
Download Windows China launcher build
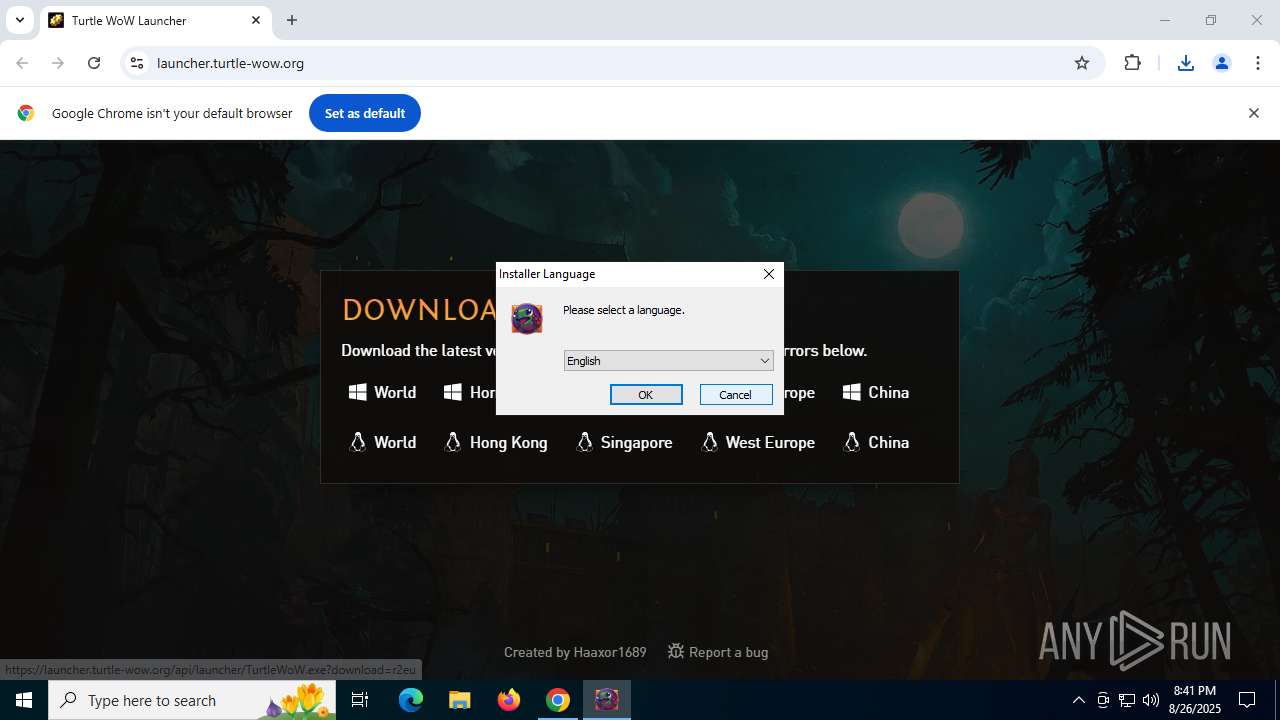coord(875,392)
